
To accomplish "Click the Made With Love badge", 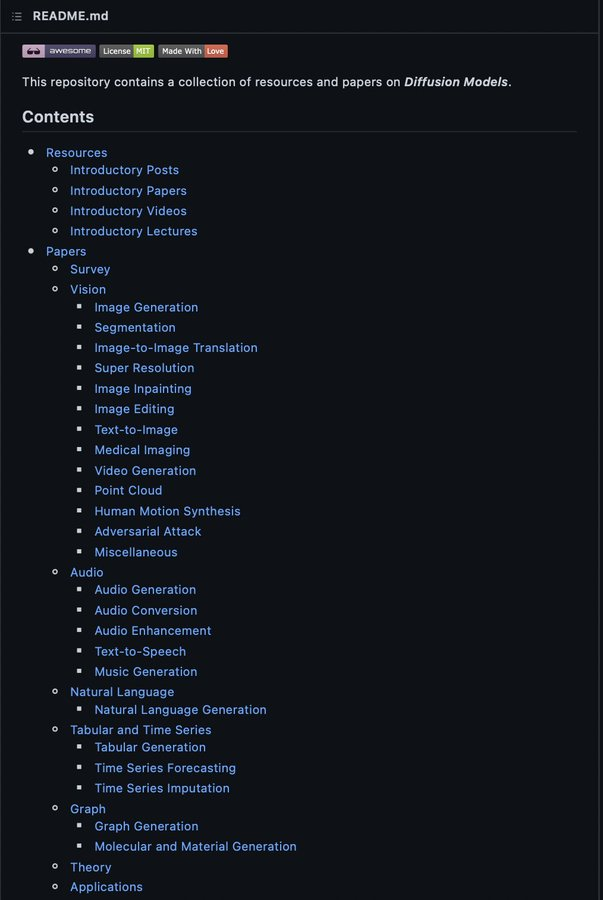I will pos(193,51).
